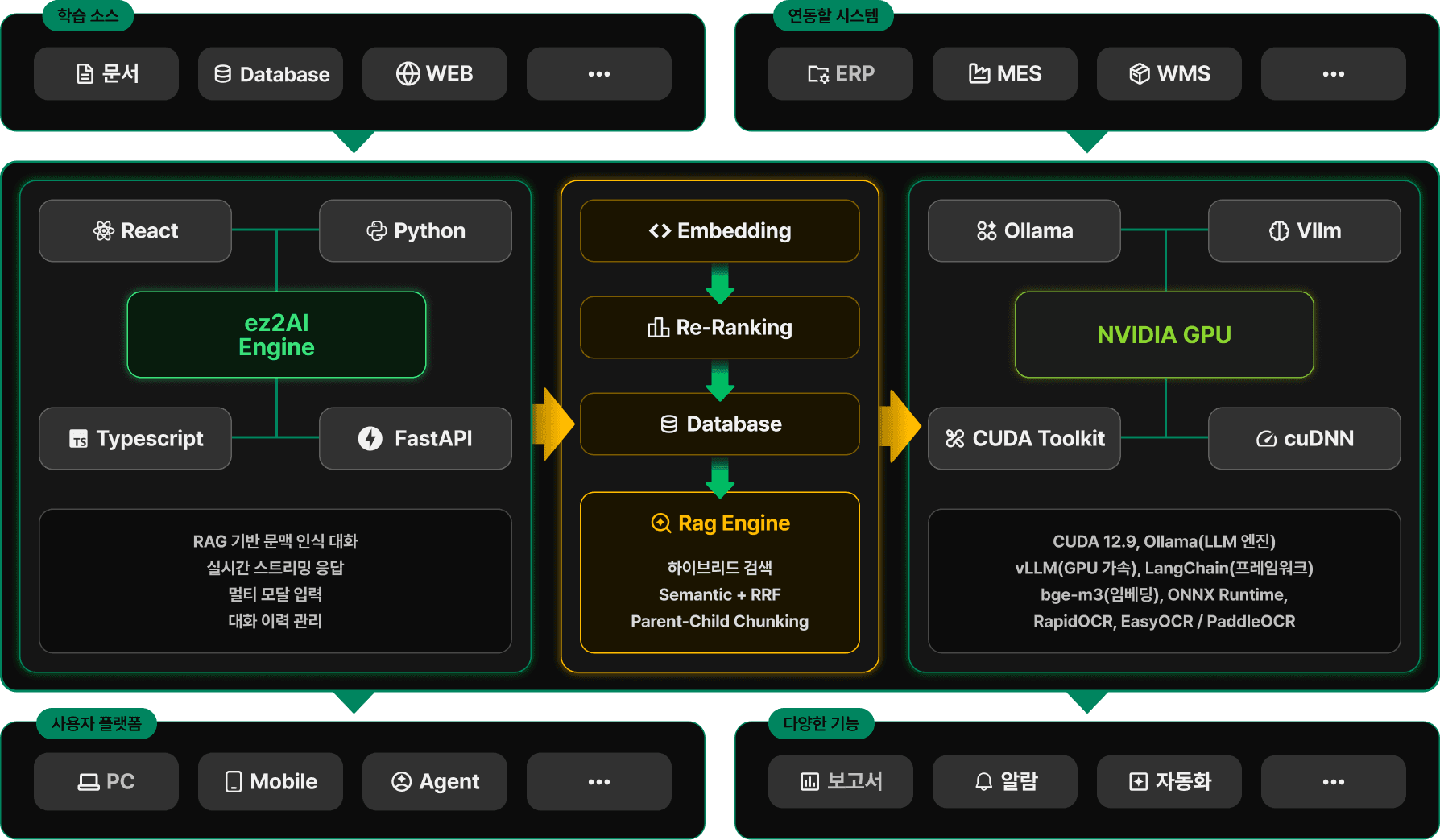
Task: Click the bell icon next to 알람
Action: tap(983, 781)
